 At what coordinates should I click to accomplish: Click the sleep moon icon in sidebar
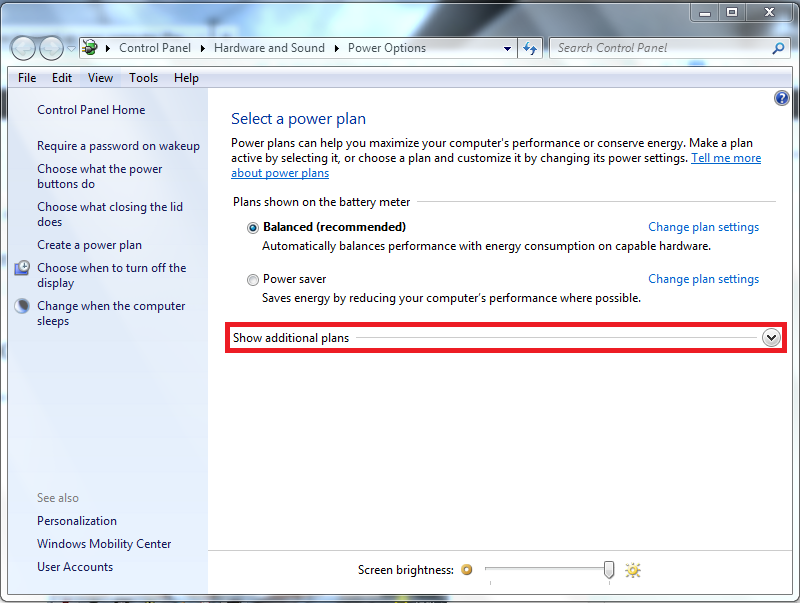(x=22, y=306)
